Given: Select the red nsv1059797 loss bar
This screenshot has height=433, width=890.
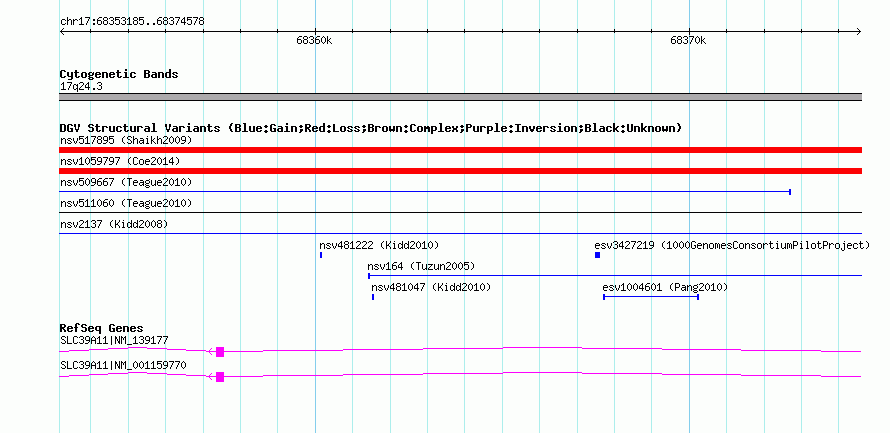Looking at the screenshot, I should click(x=460, y=171).
